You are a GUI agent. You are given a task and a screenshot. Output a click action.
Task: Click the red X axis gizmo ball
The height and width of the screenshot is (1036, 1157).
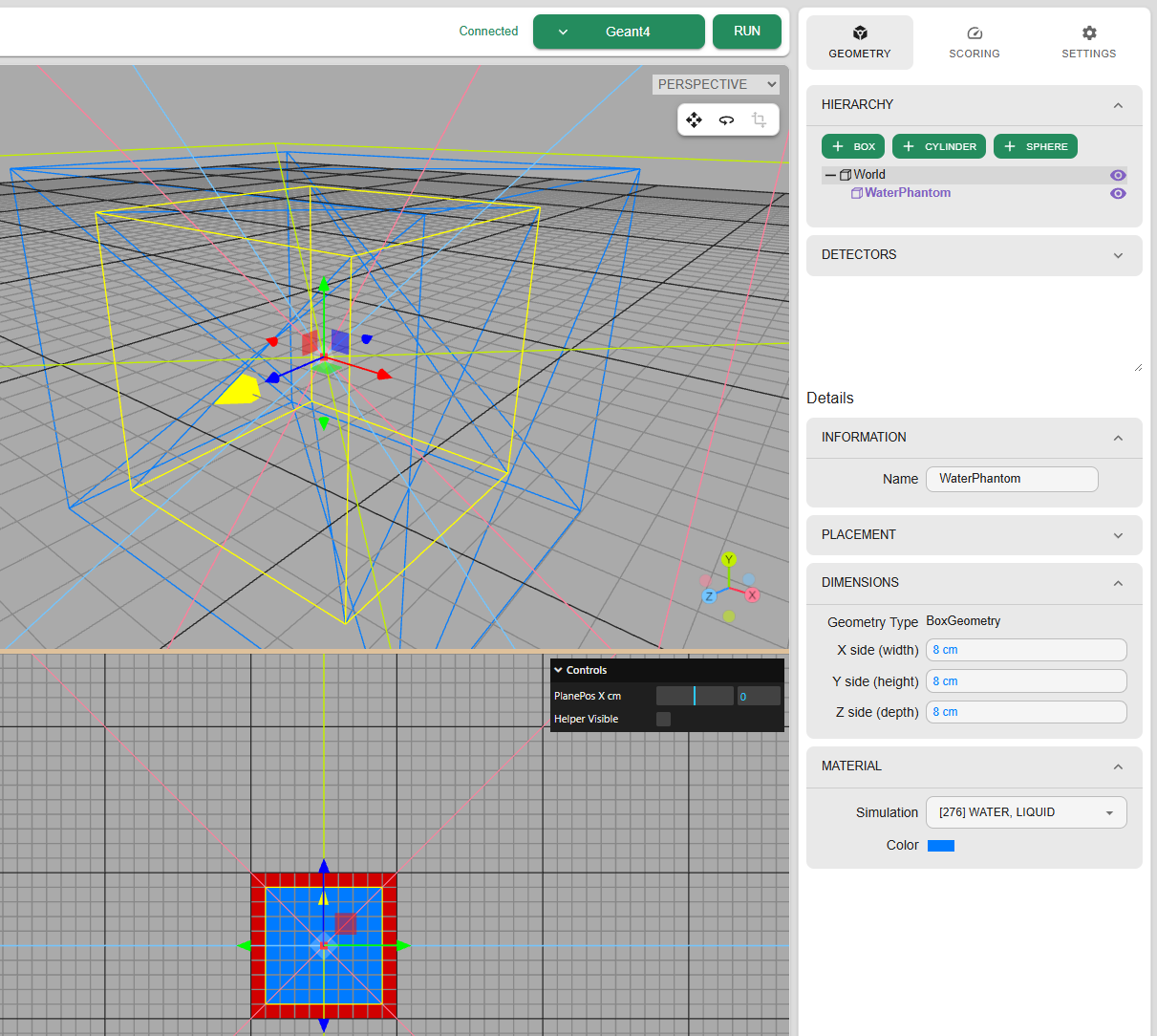[752, 595]
